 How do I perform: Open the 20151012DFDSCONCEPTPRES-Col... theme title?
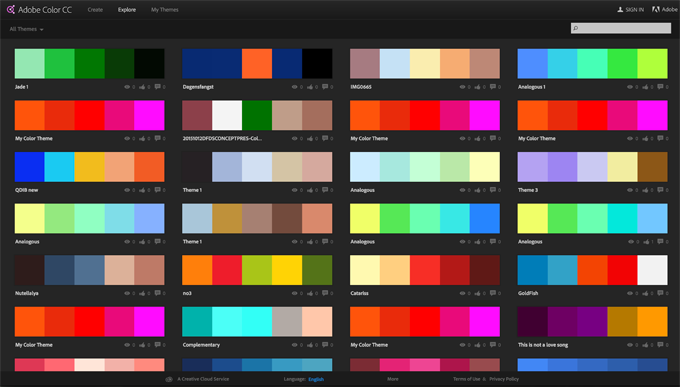click(222, 138)
